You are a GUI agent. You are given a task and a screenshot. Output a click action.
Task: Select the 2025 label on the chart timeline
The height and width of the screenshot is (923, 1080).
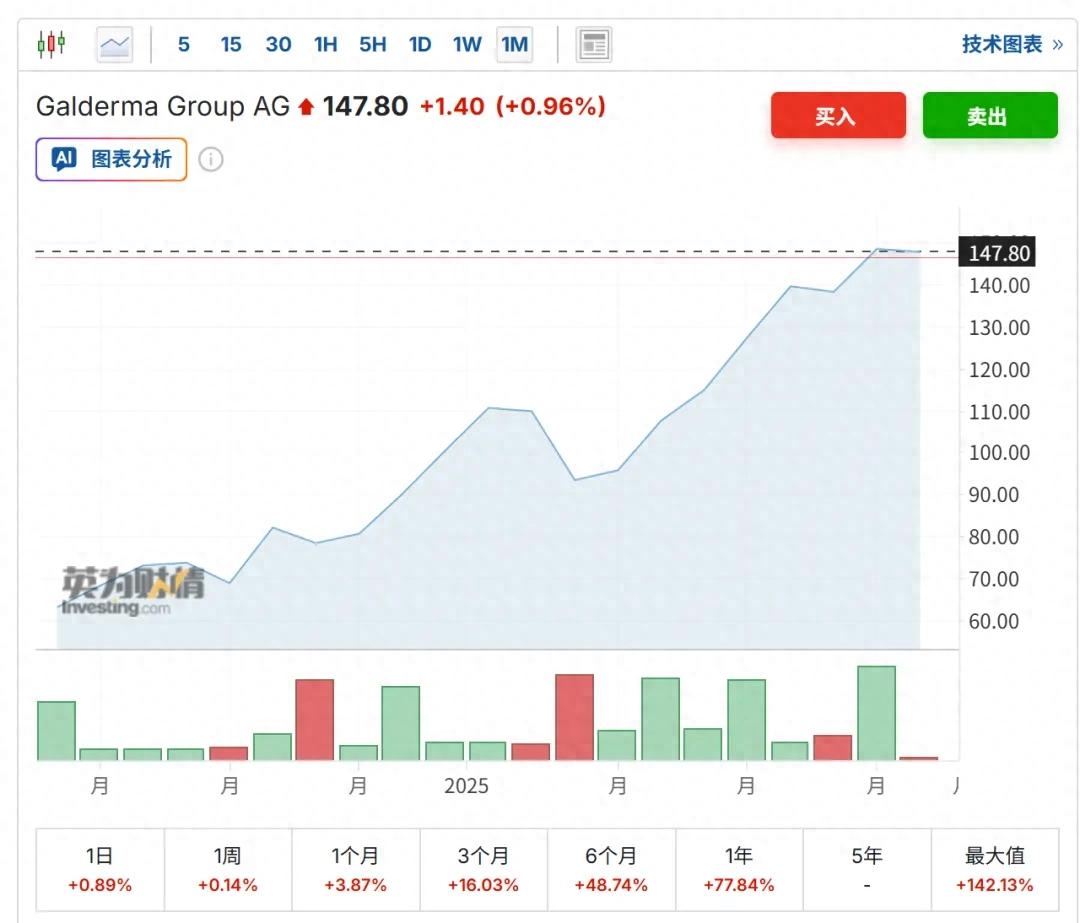[466, 786]
